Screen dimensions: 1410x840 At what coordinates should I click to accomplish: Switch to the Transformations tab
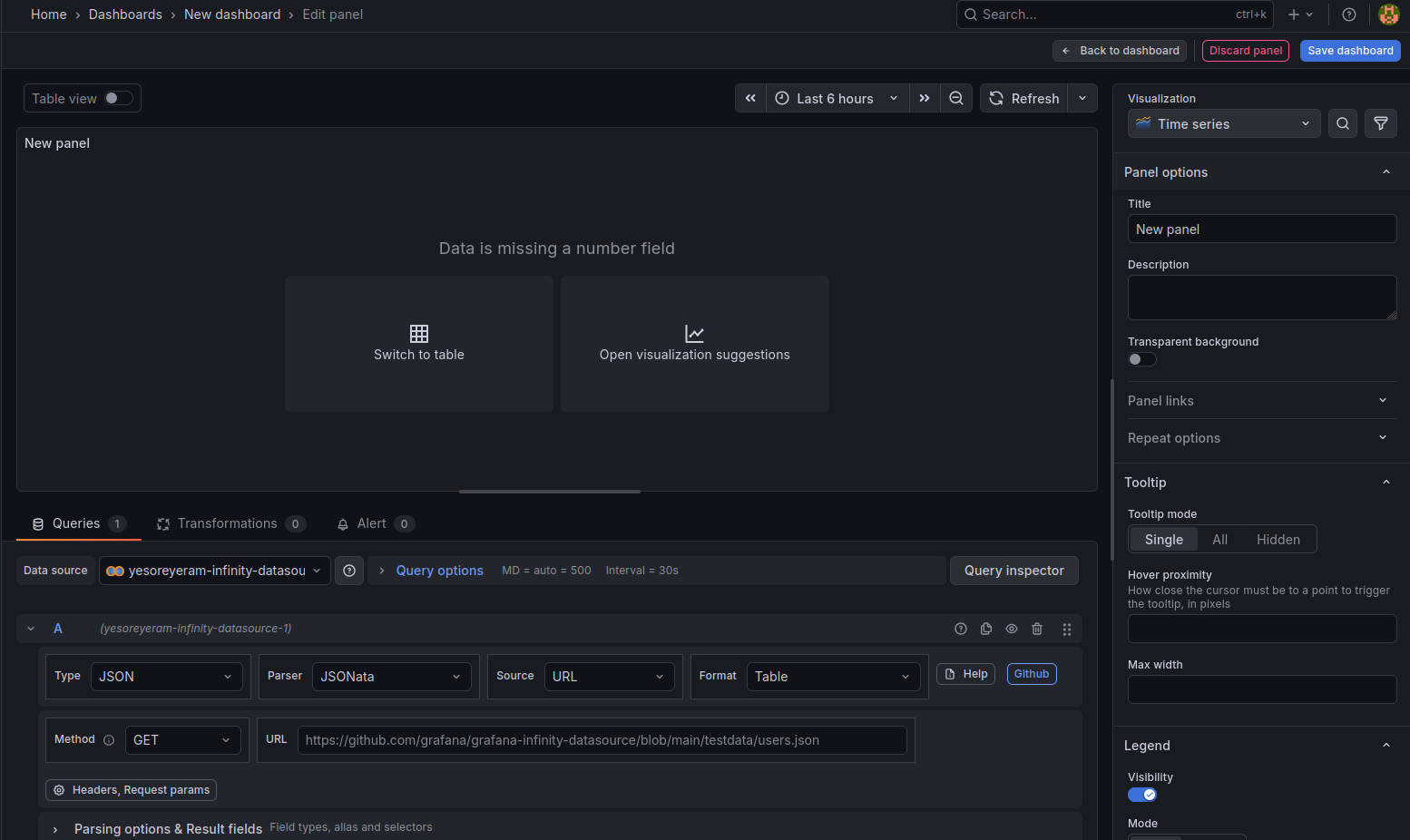[228, 523]
